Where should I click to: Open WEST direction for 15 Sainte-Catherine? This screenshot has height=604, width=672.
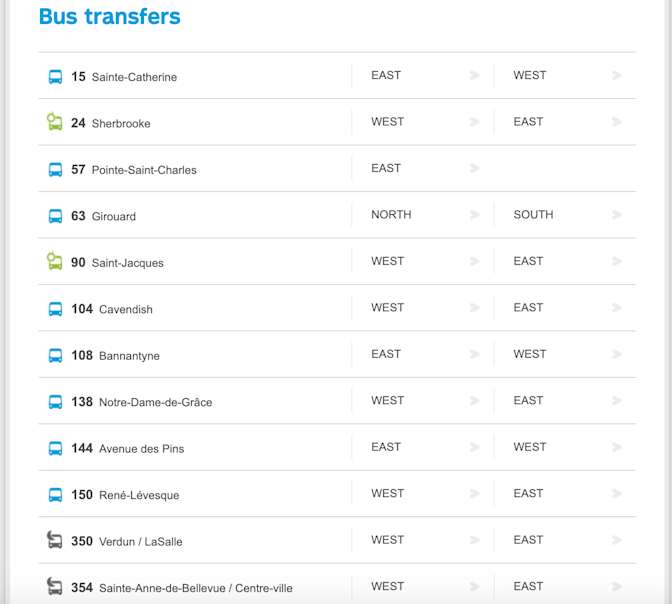pos(565,75)
